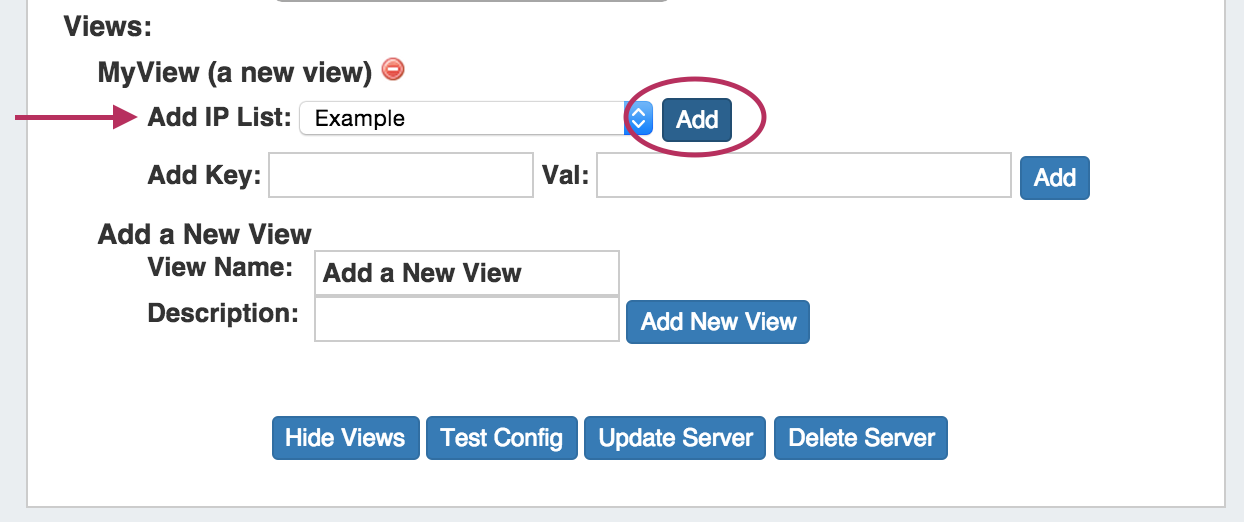Click the MyView (a new view) title
The image size is (1244, 522).
pos(235,71)
